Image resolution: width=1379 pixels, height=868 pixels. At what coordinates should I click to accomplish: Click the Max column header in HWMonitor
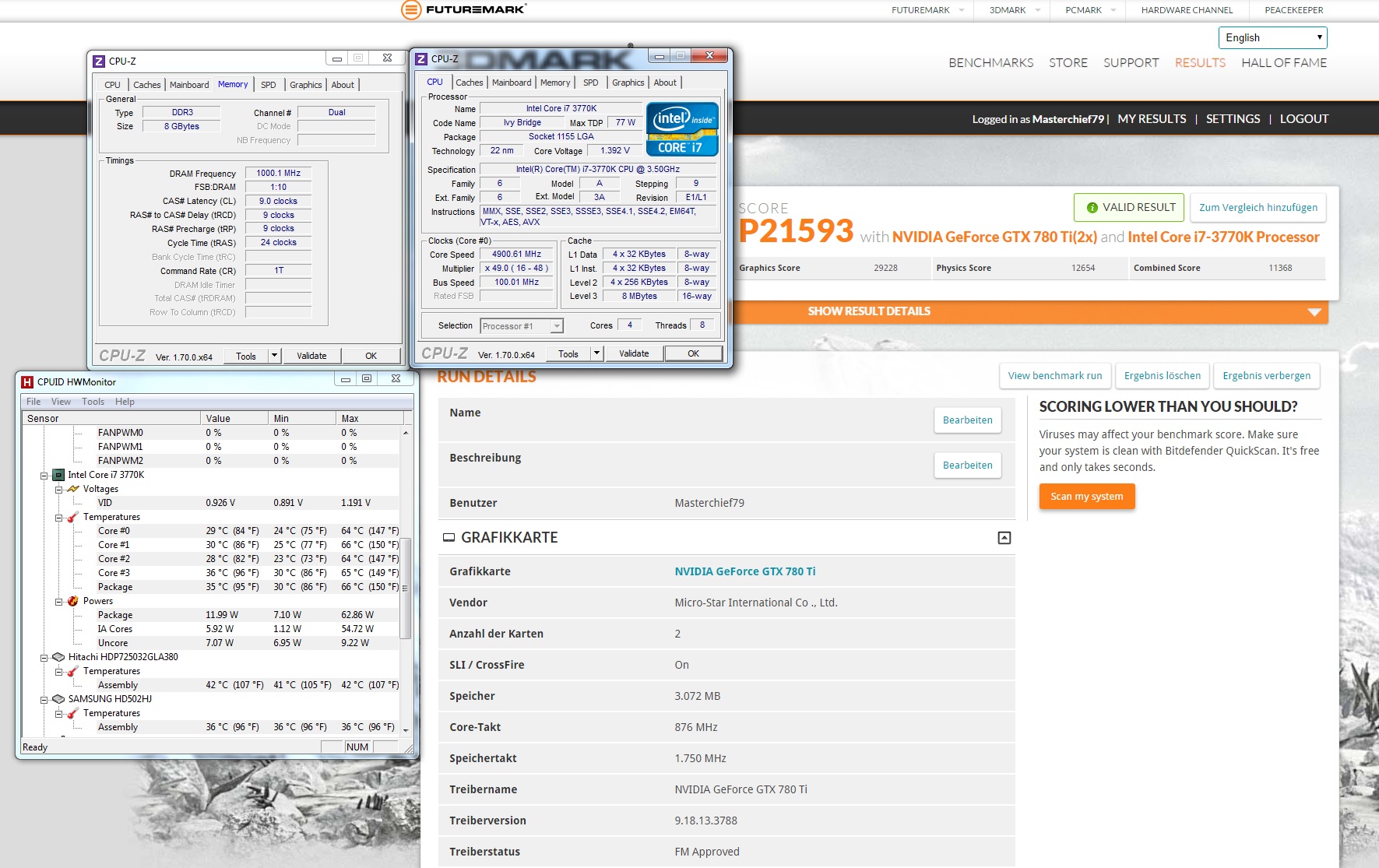369,419
